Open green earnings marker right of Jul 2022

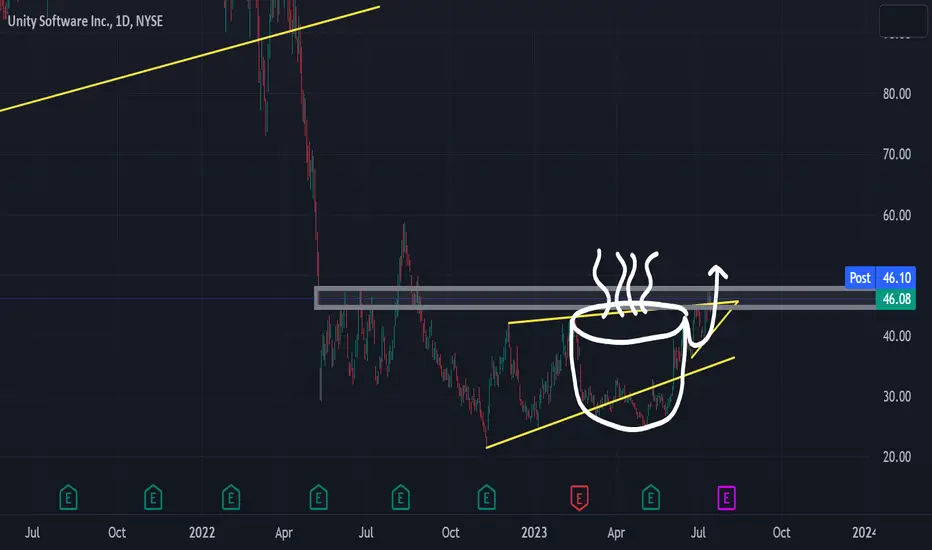(x=401, y=497)
